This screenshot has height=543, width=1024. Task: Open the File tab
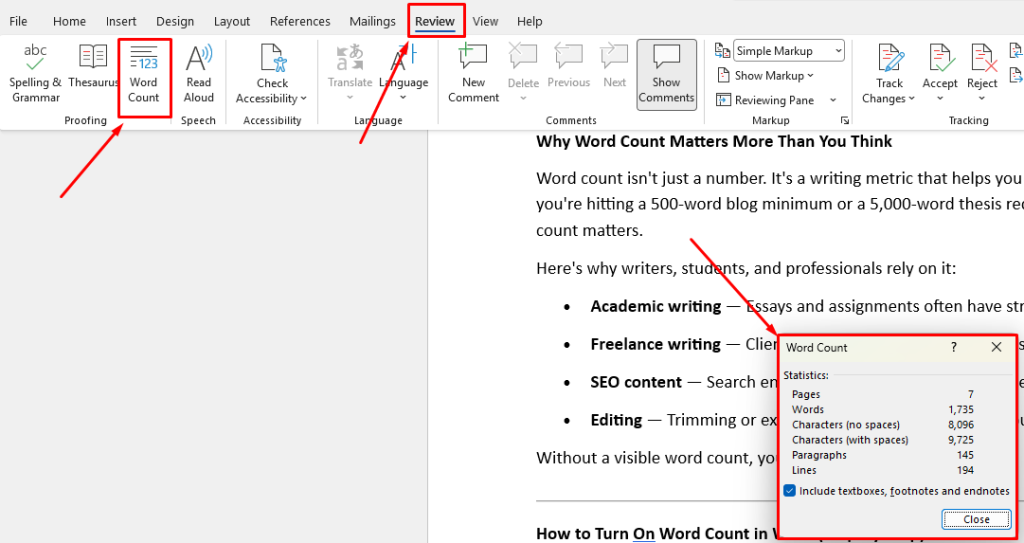point(18,21)
